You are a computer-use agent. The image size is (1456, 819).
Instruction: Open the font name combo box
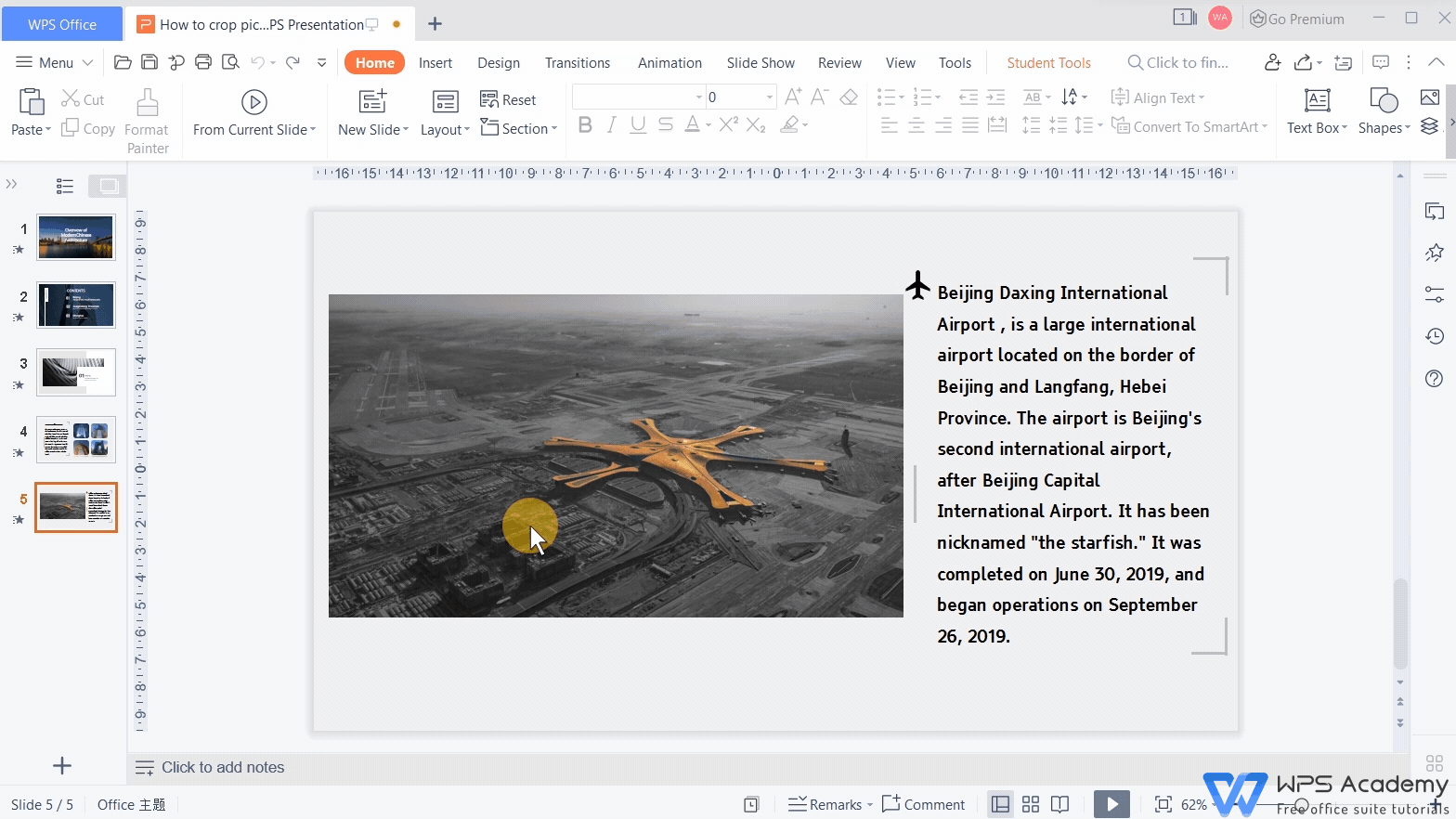[x=638, y=97]
